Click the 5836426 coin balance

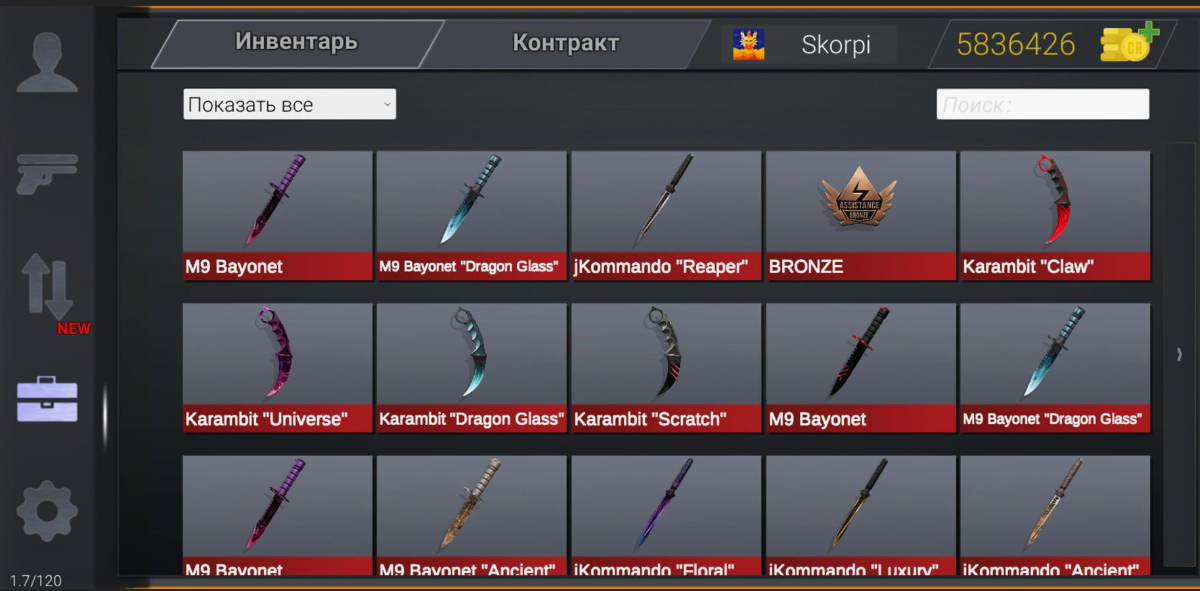(1016, 44)
